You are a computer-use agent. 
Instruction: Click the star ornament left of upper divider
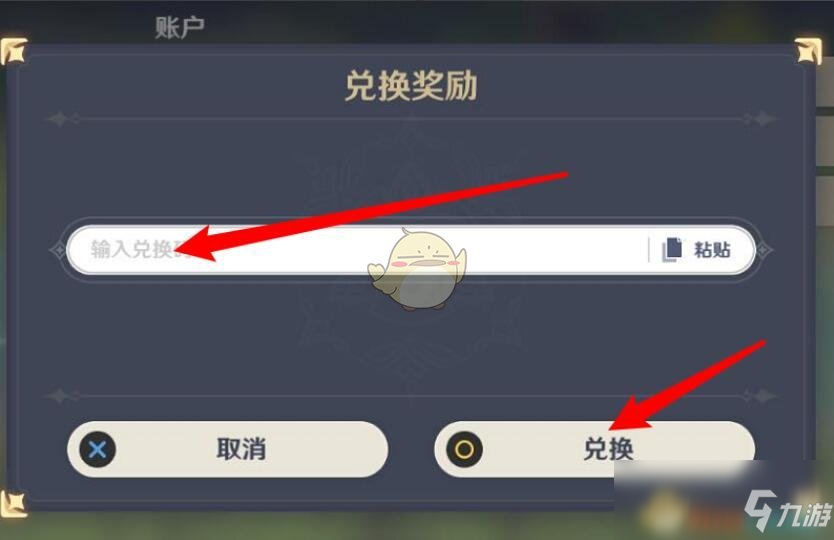pos(60,119)
